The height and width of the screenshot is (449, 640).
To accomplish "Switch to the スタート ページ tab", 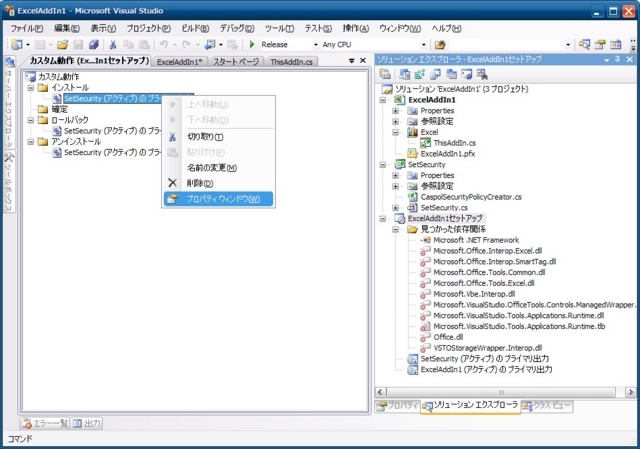I will click(x=236, y=62).
